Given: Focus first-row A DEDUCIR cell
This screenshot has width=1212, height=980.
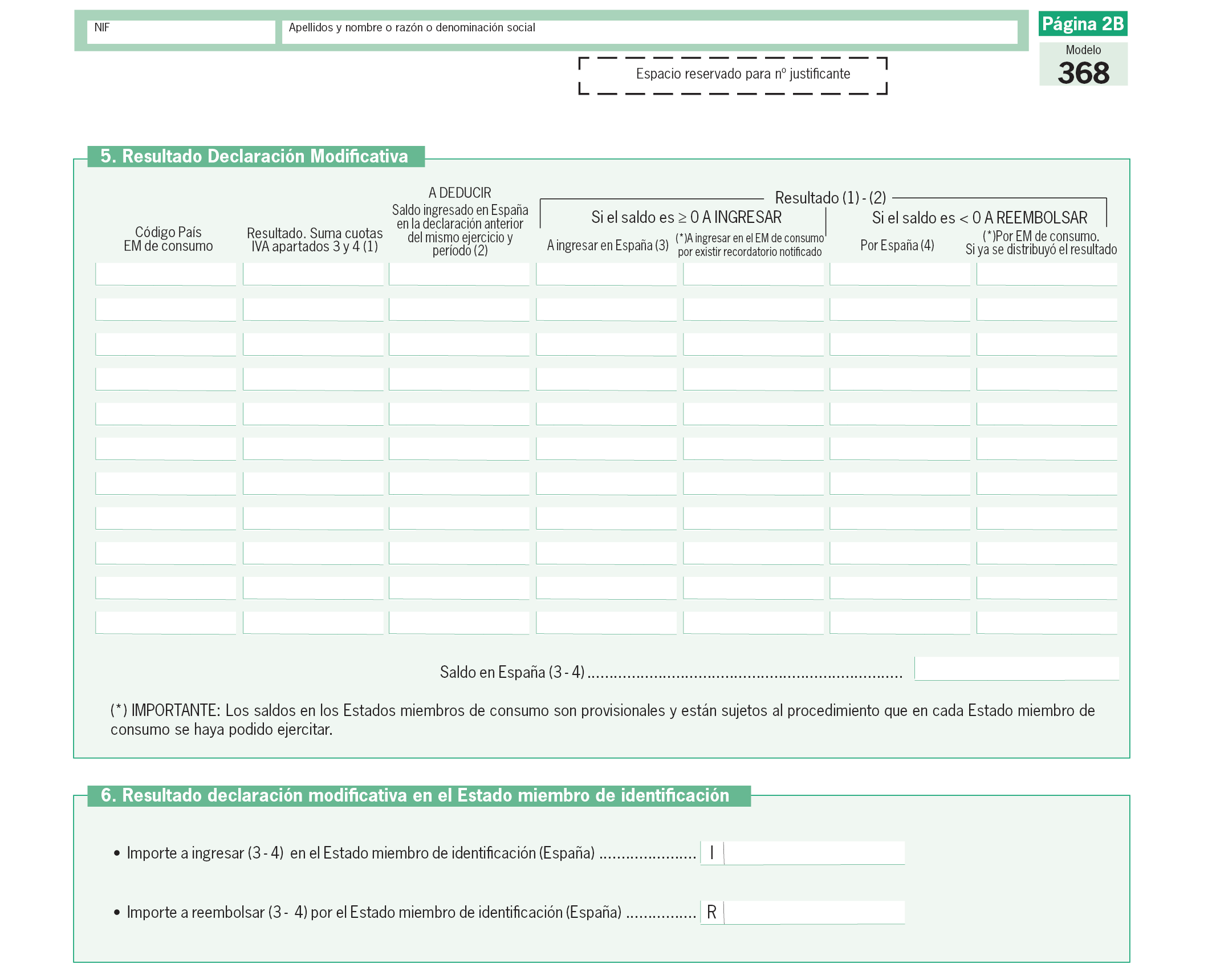Looking at the screenshot, I should pos(459,274).
